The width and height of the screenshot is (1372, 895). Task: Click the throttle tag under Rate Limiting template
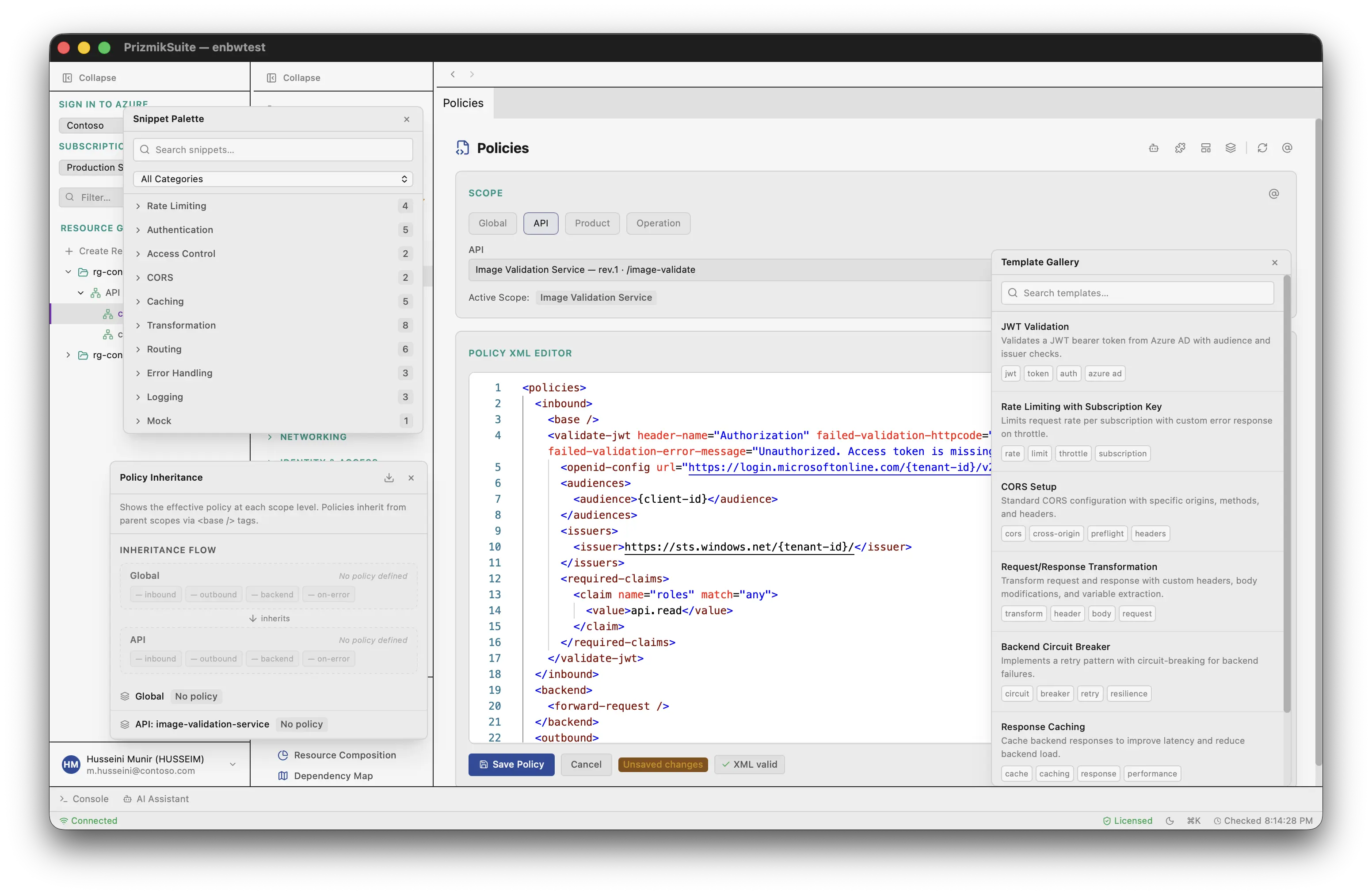[1073, 454]
